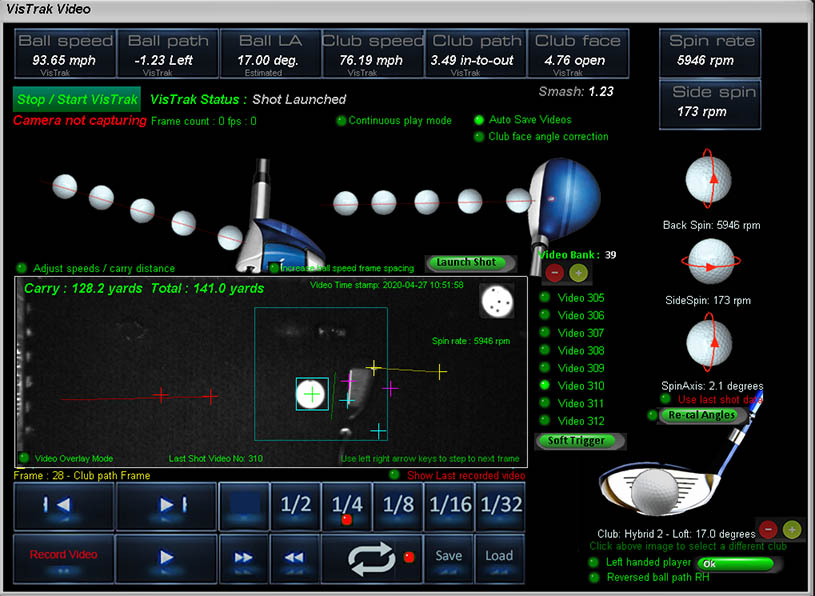The width and height of the screenshot is (815, 596).
Task: Click the Soft Trigger button
Action: coord(580,441)
